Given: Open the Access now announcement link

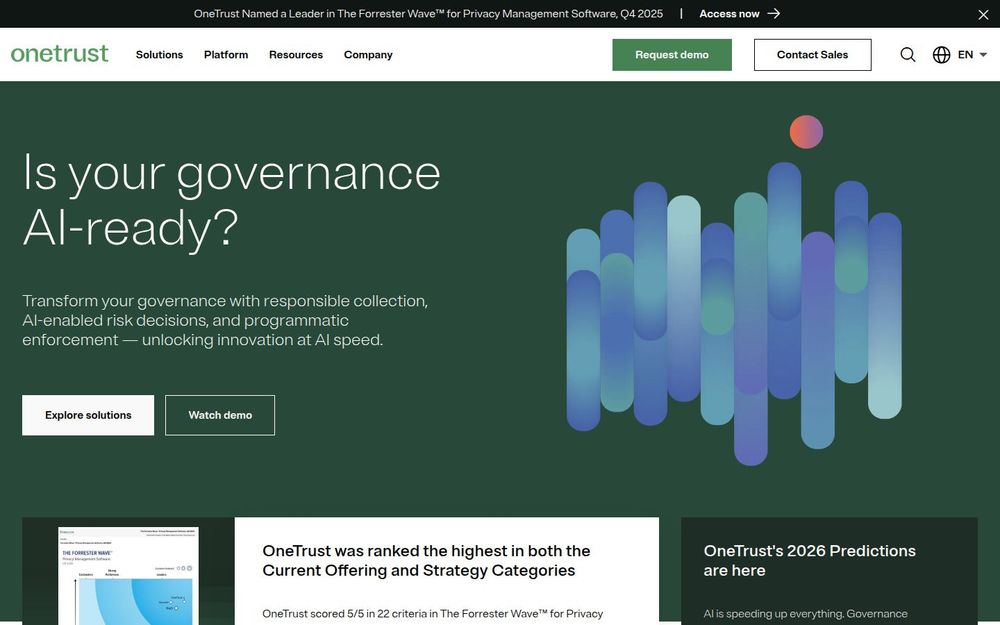Looking at the screenshot, I should [x=730, y=13].
